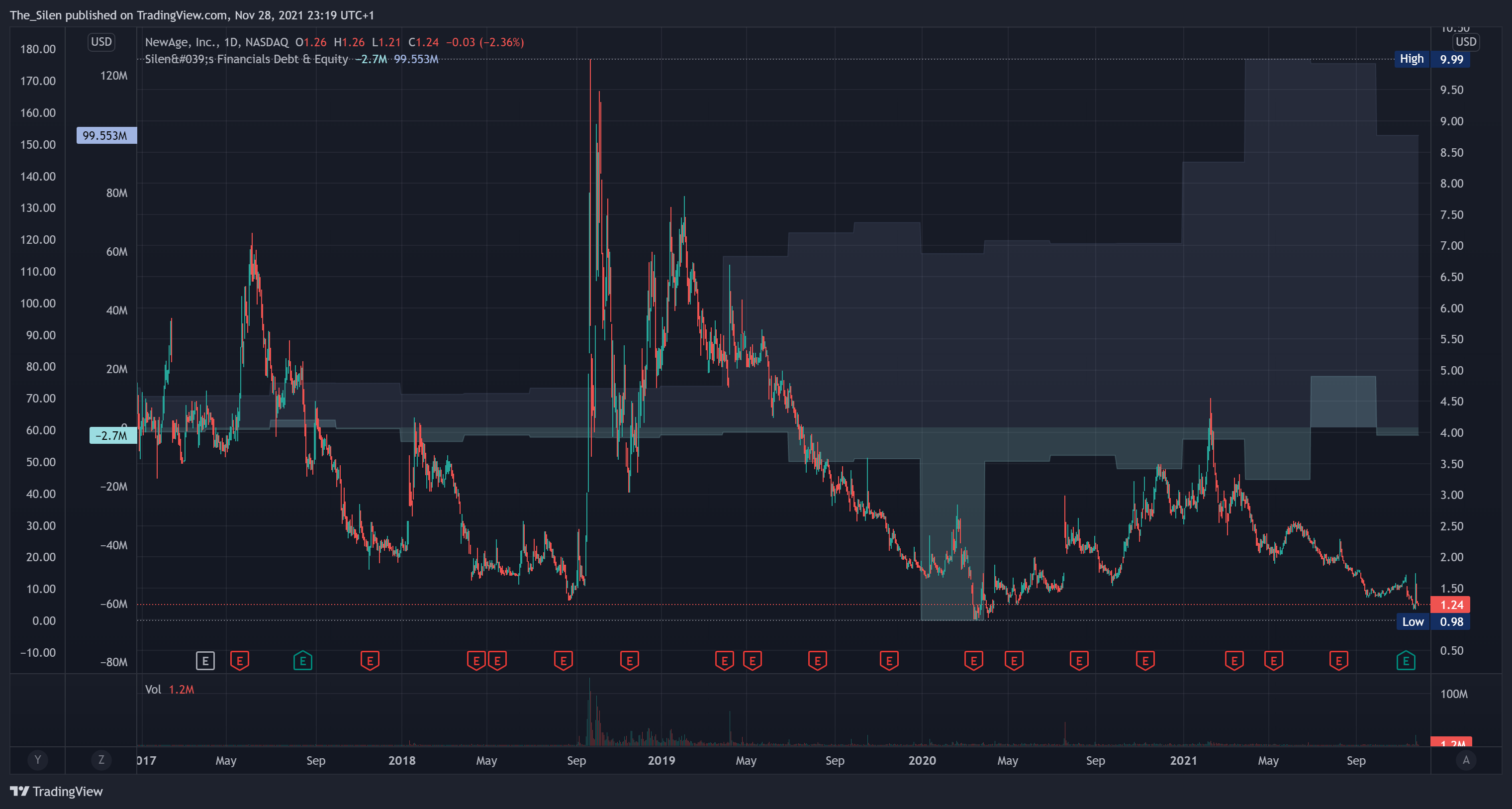This screenshot has height=809, width=1512.
Task: Click the 2019 label on the time axis
Action: 661,761
